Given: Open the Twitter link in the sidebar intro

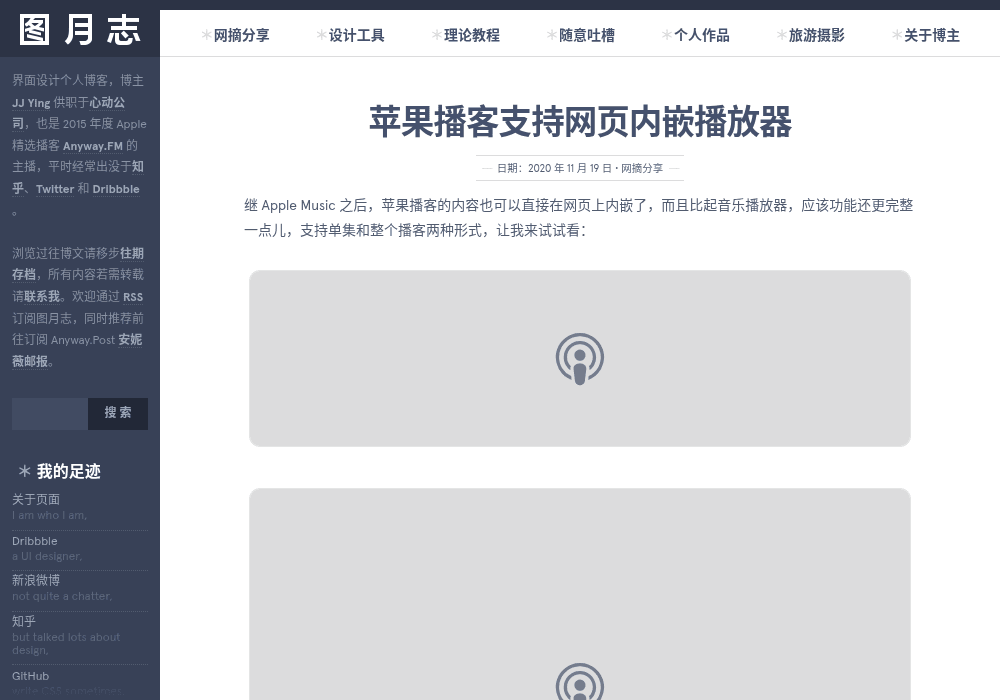Looking at the screenshot, I should (55, 189).
